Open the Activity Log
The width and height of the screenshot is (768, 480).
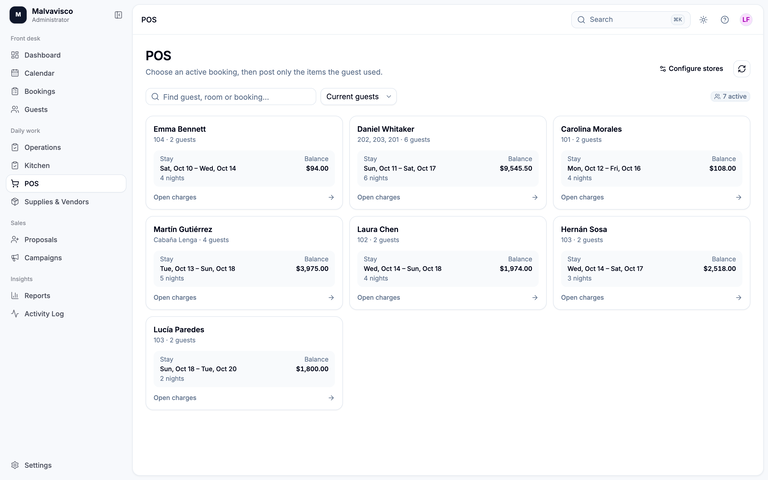tap(66, 313)
